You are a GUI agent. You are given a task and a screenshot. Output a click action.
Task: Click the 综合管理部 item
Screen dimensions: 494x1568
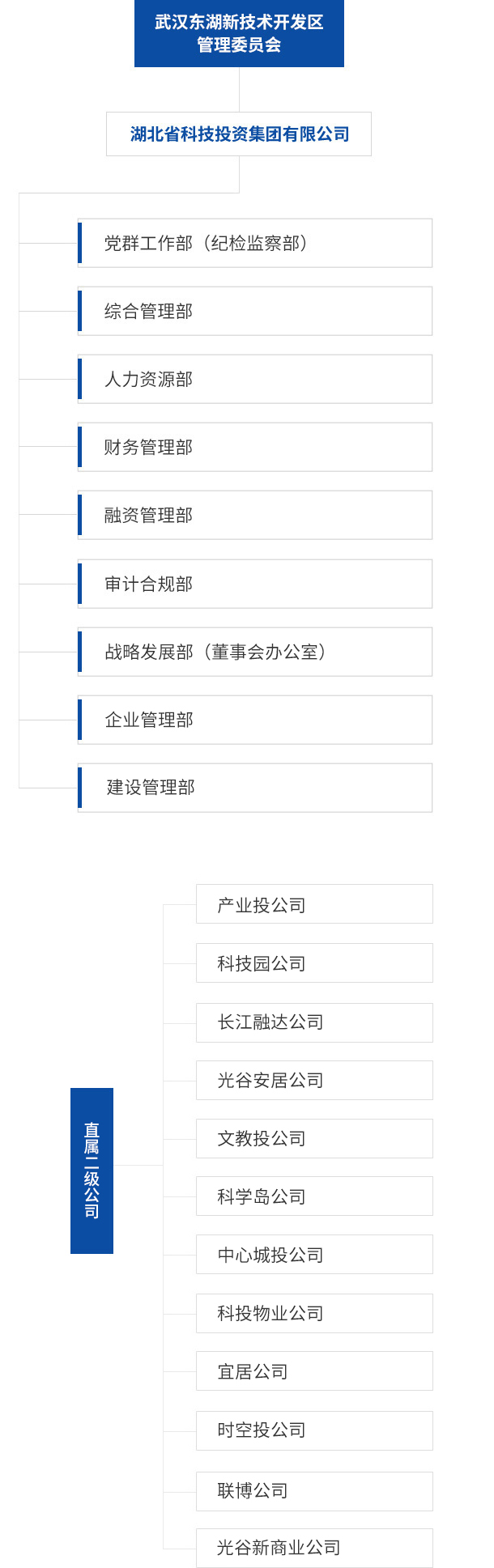(255, 311)
